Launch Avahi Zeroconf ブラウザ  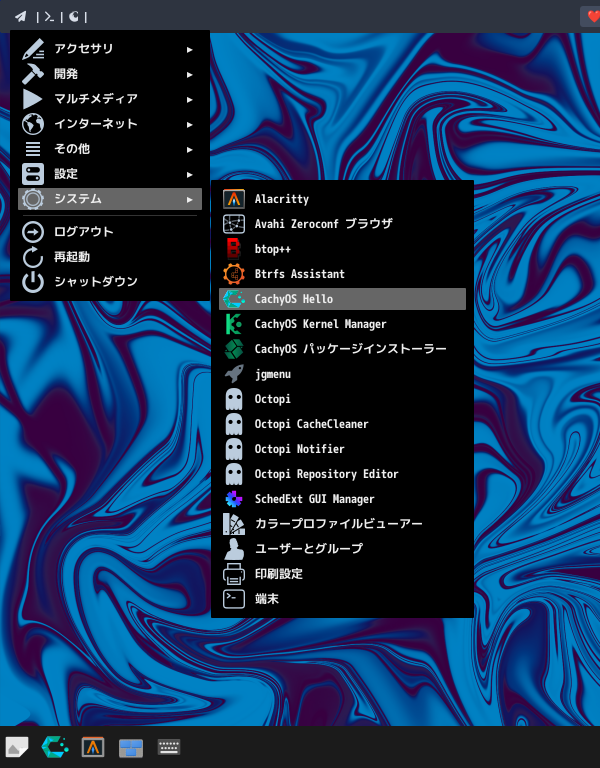point(342,224)
